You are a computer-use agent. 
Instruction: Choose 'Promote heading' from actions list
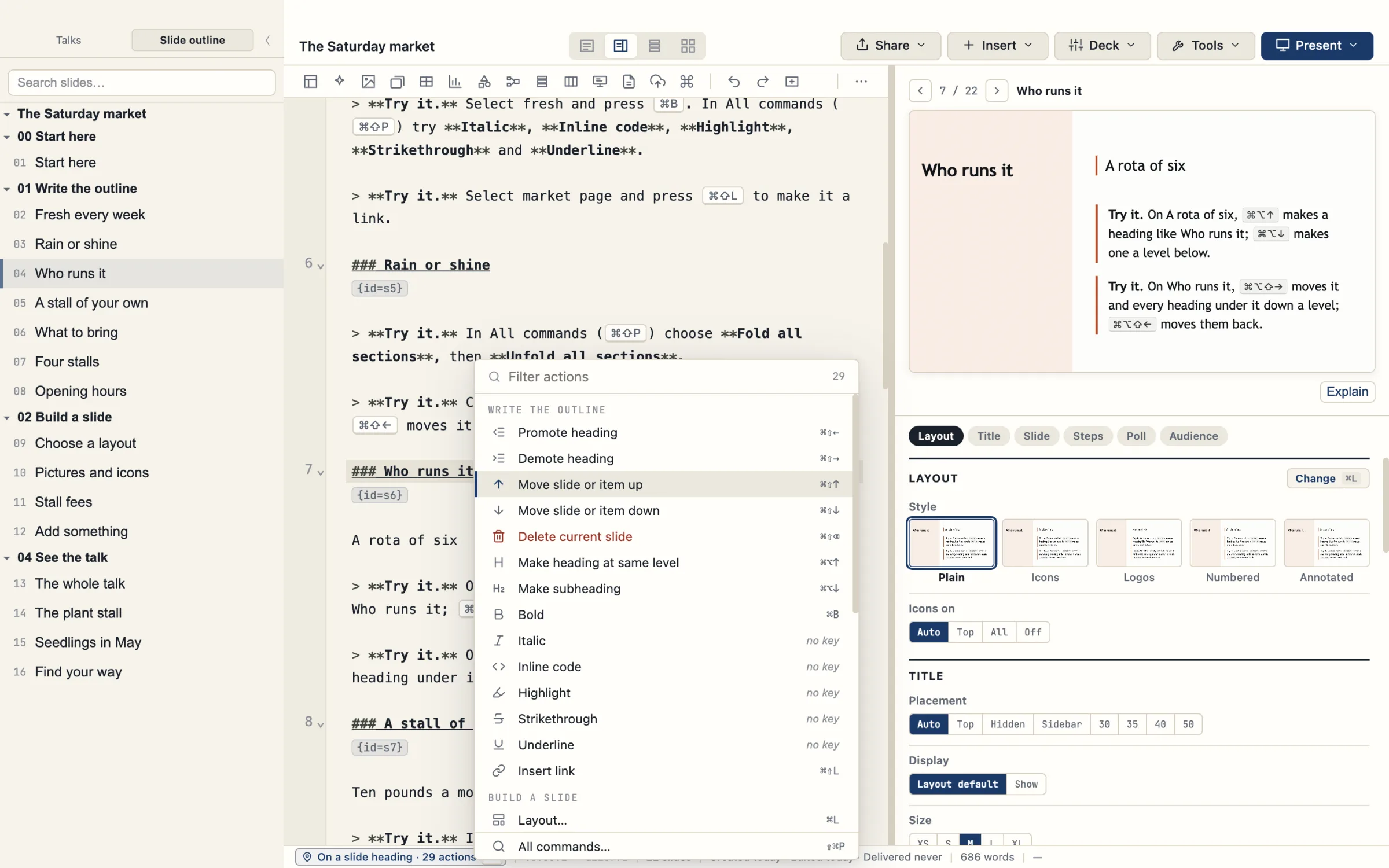[x=664, y=432]
